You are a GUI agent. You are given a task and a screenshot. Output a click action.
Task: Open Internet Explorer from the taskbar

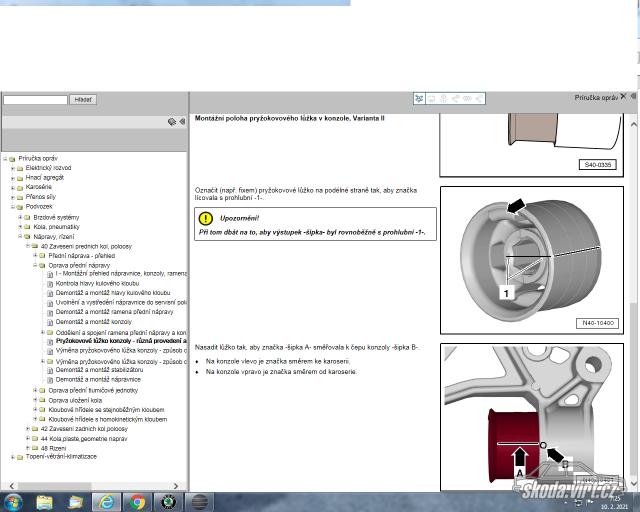pyautogui.click(x=106, y=501)
